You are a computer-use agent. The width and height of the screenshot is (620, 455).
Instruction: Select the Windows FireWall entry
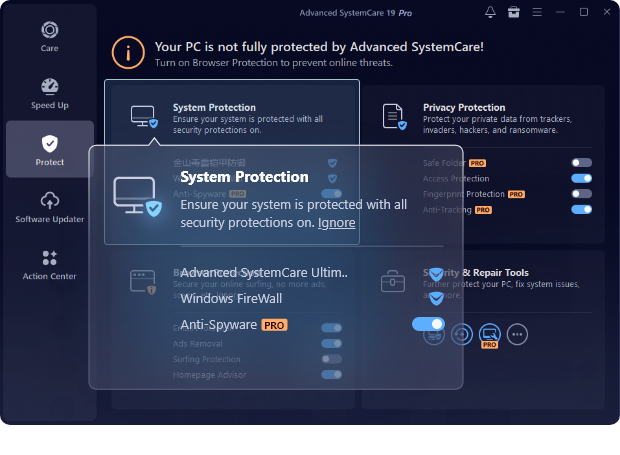pyautogui.click(x=231, y=298)
